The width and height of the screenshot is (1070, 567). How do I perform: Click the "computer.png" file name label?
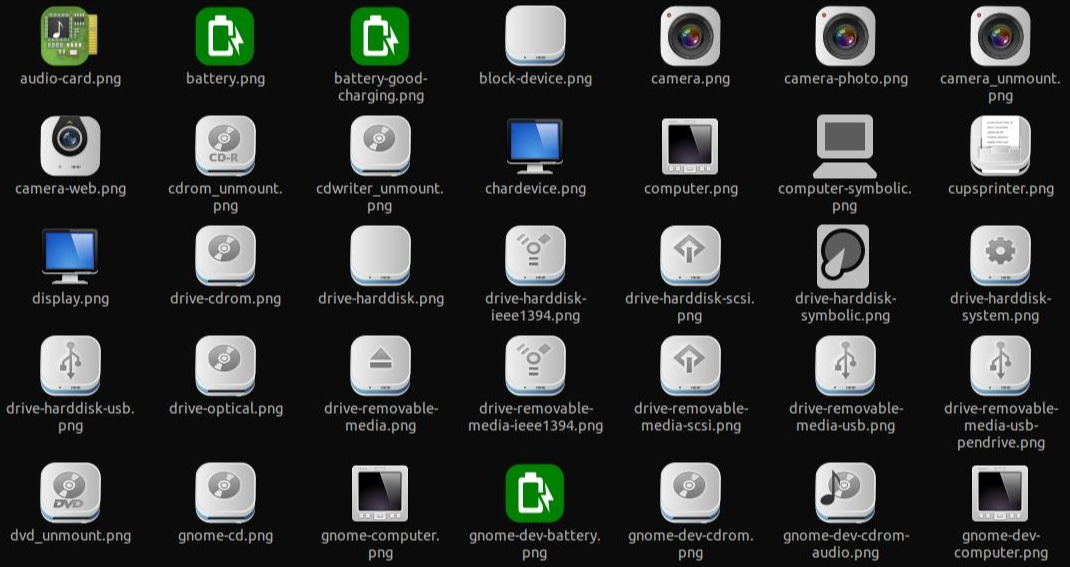691,188
